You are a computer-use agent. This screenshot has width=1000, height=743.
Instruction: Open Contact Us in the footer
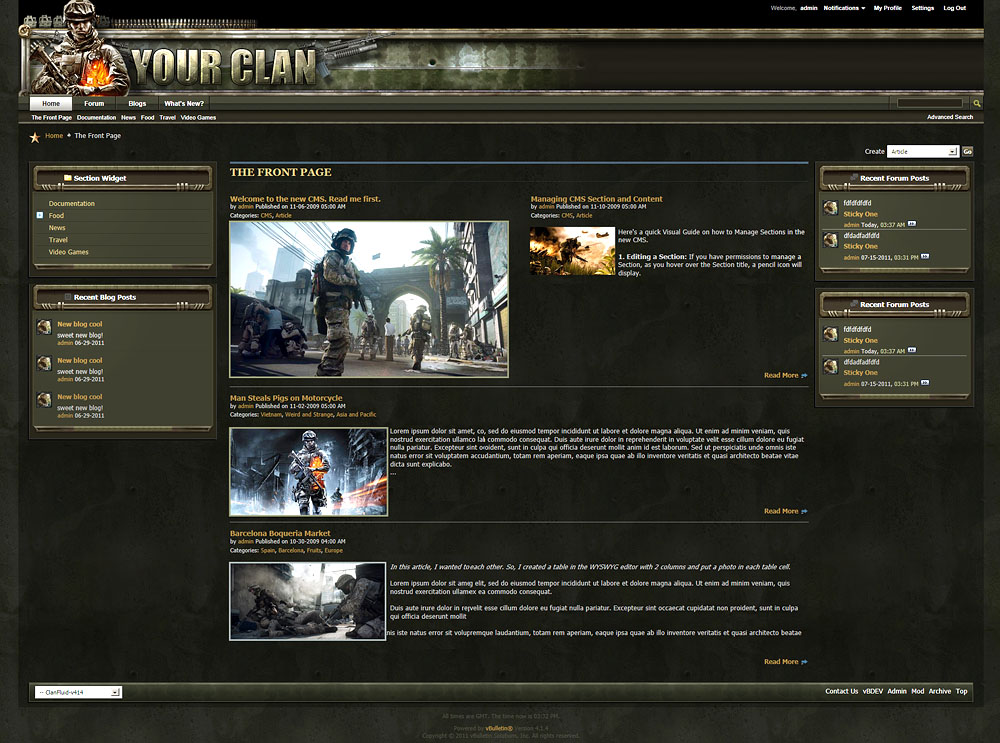pyautogui.click(x=841, y=691)
